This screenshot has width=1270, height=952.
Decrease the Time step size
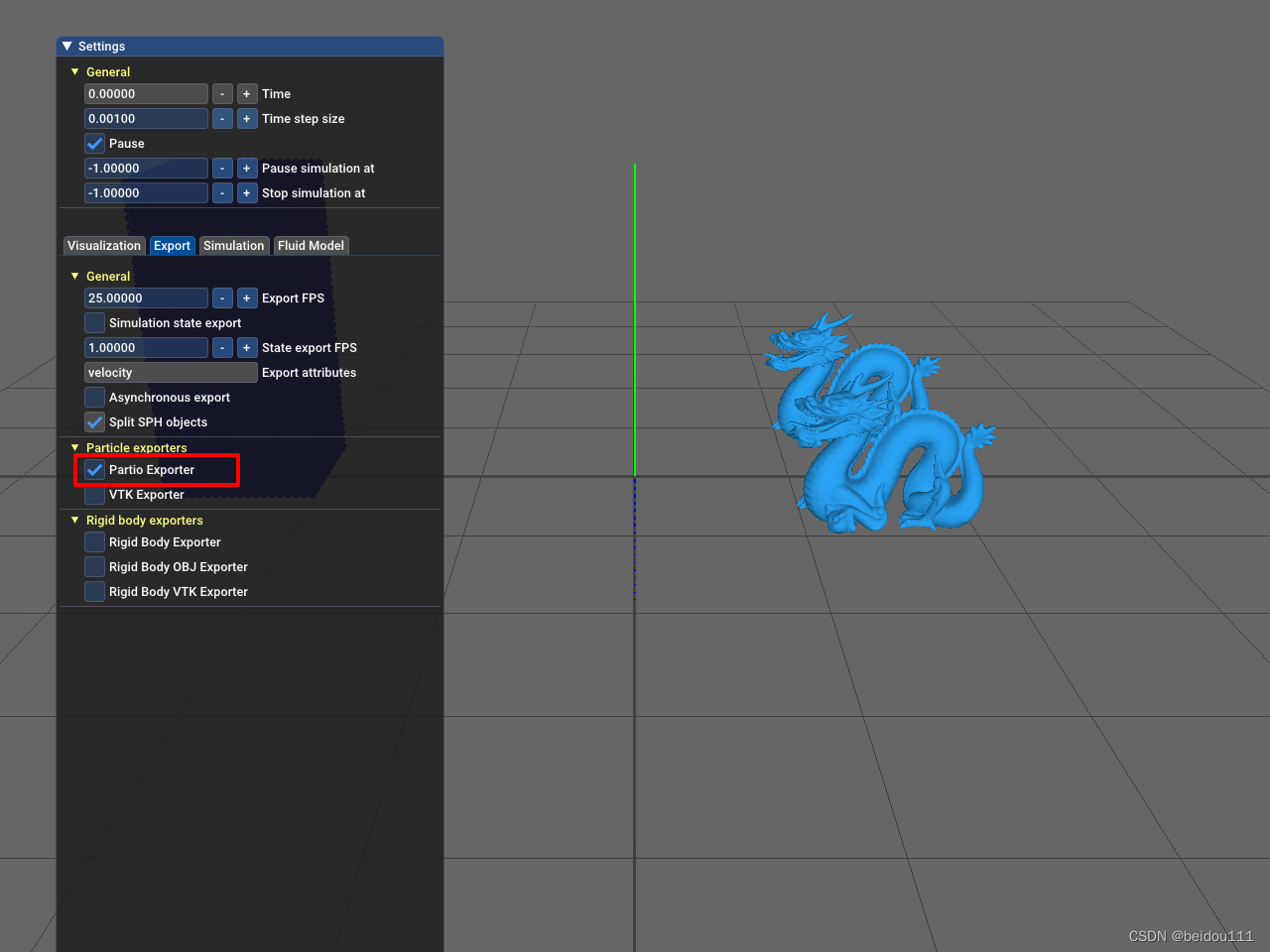(x=222, y=119)
